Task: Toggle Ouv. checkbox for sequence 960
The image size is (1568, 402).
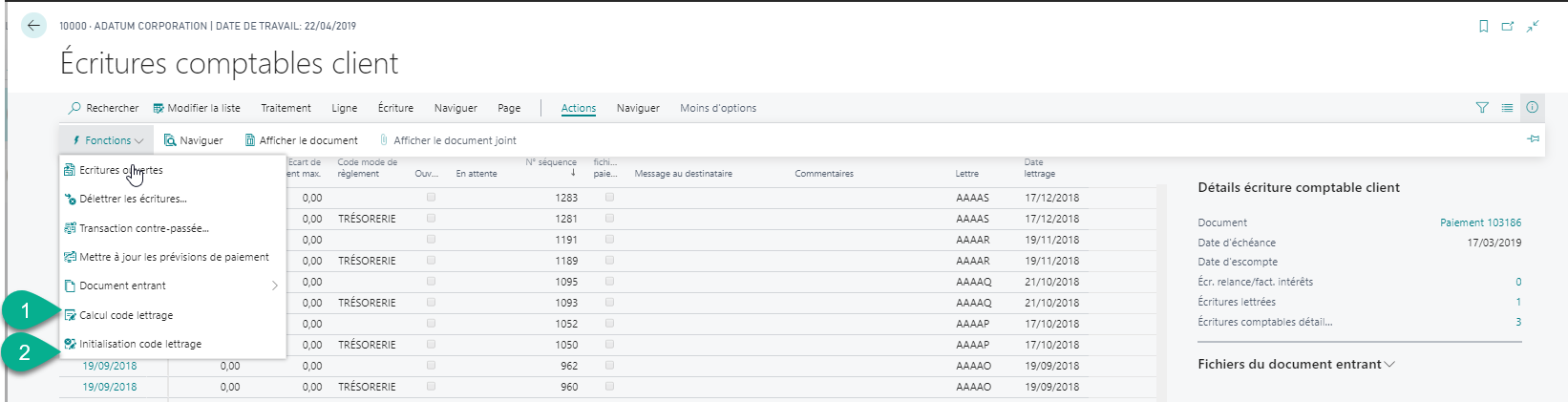Action: coord(431,387)
